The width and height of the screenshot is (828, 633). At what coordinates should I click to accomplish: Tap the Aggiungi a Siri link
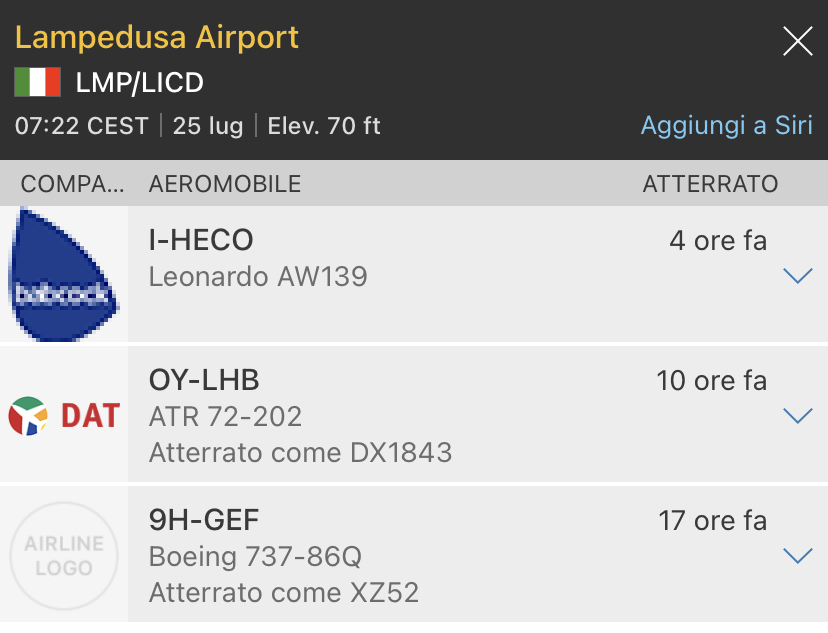[726, 127]
